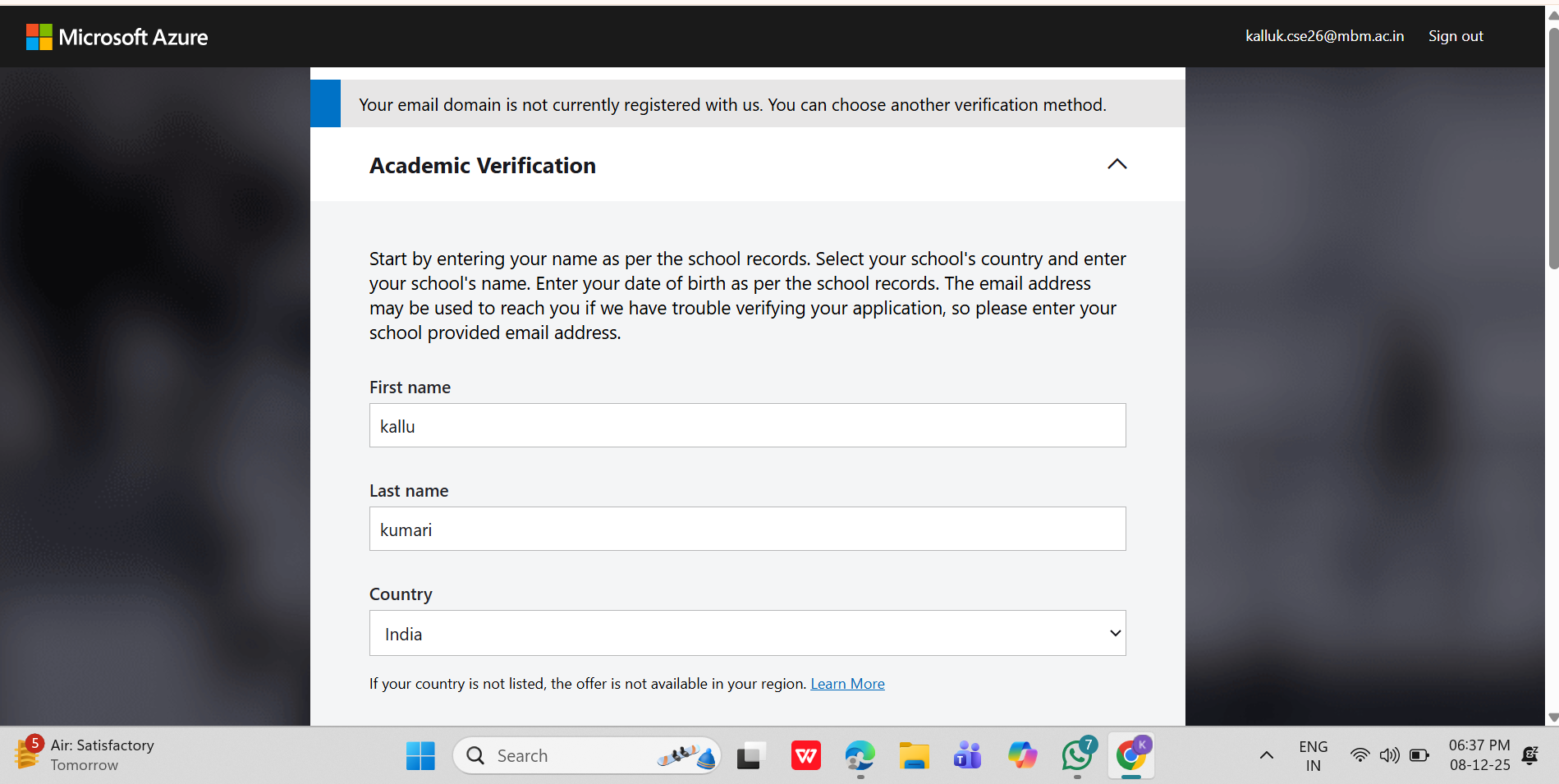
Task: Open Microsoft Edge from the taskbar
Action: click(860, 756)
